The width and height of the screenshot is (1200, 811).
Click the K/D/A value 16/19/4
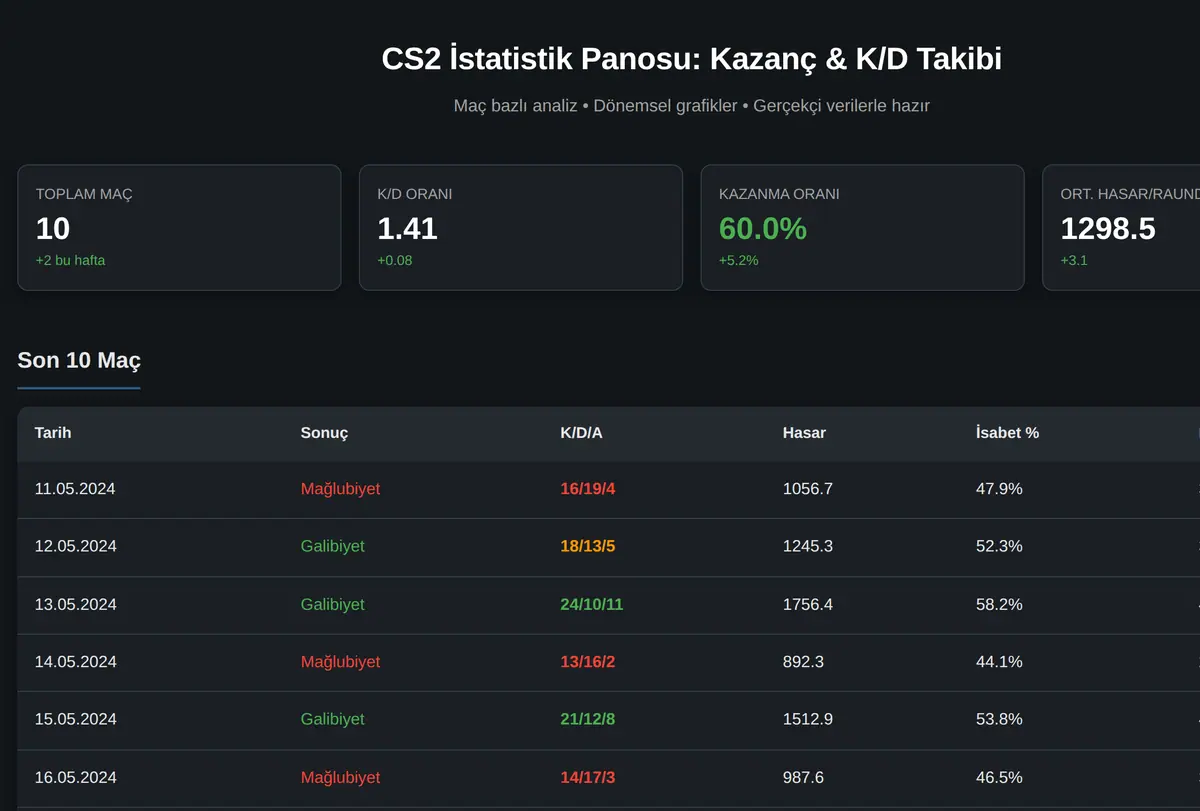point(588,489)
